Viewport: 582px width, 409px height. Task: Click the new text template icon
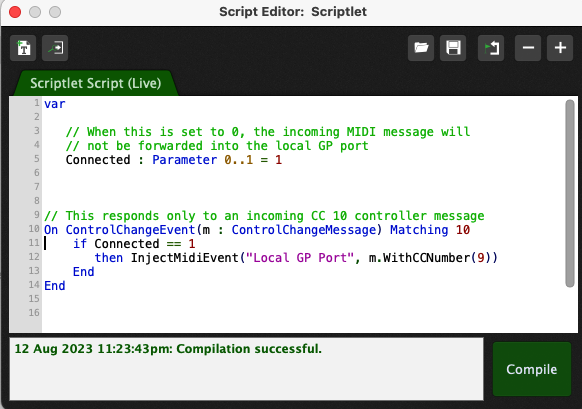coord(23,48)
